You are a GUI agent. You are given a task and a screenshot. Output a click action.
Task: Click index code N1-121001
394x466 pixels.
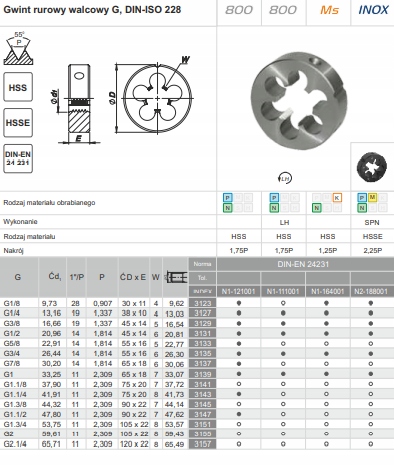click(238, 291)
